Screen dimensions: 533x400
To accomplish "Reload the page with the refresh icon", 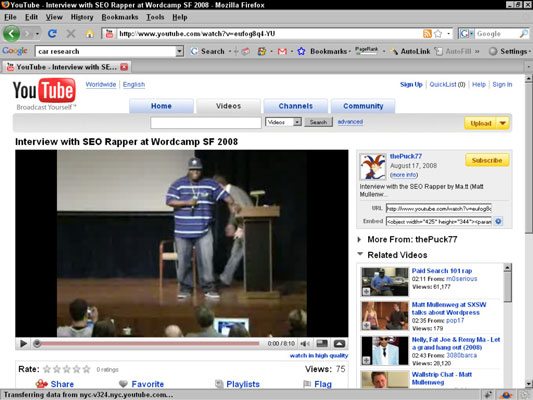I will 52,33.
